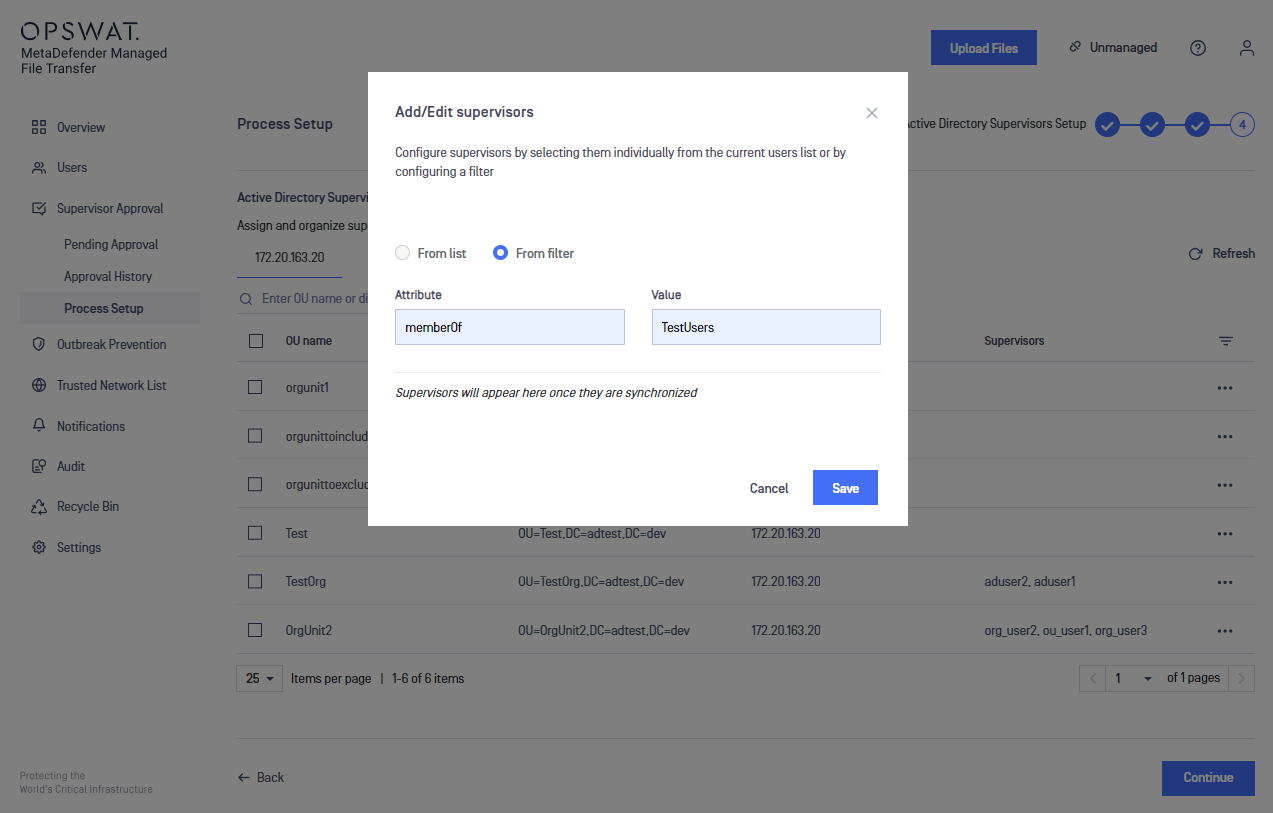Go to the second completed setup step

[1152, 125]
